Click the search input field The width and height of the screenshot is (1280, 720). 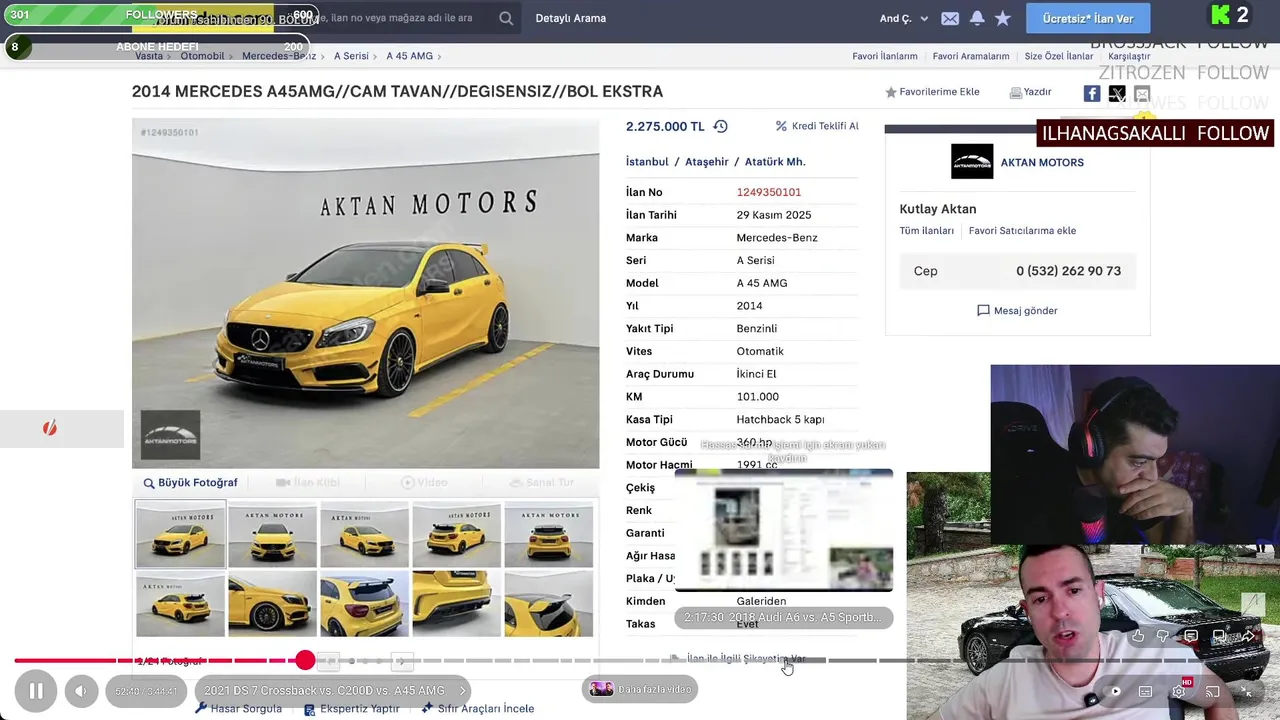pos(400,18)
